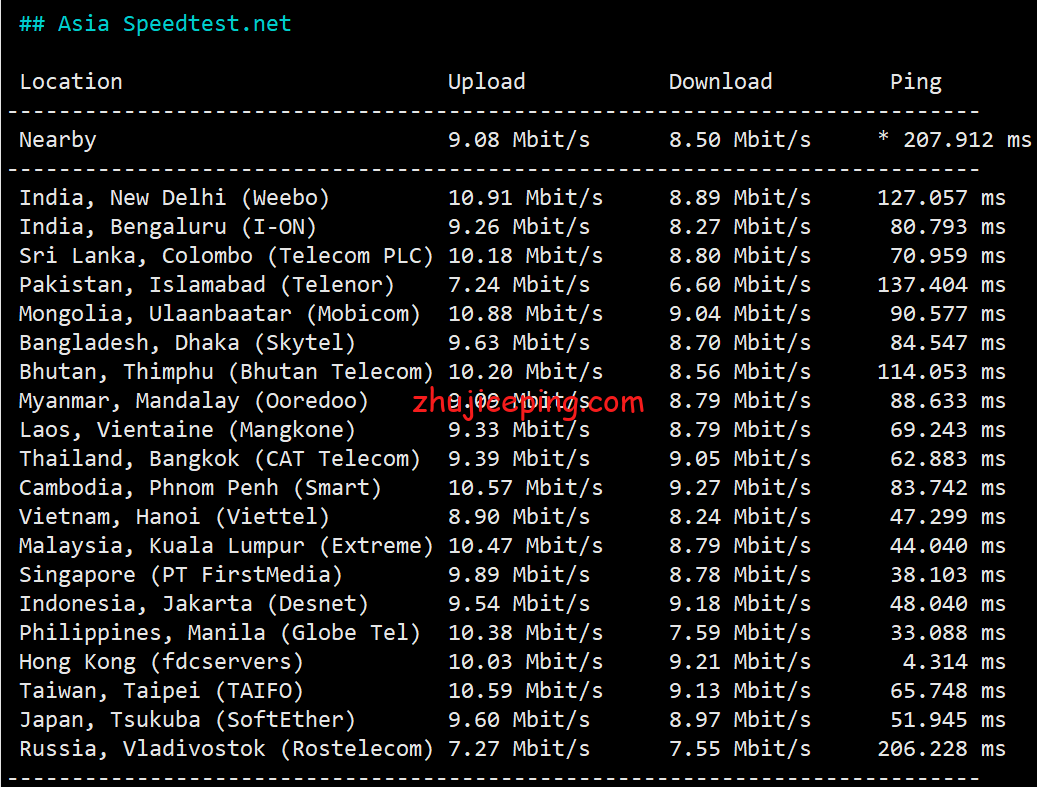1037x787 pixels.
Task: Click upload "10.18 Mbit/s" for Colombo
Action: click(525, 256)
